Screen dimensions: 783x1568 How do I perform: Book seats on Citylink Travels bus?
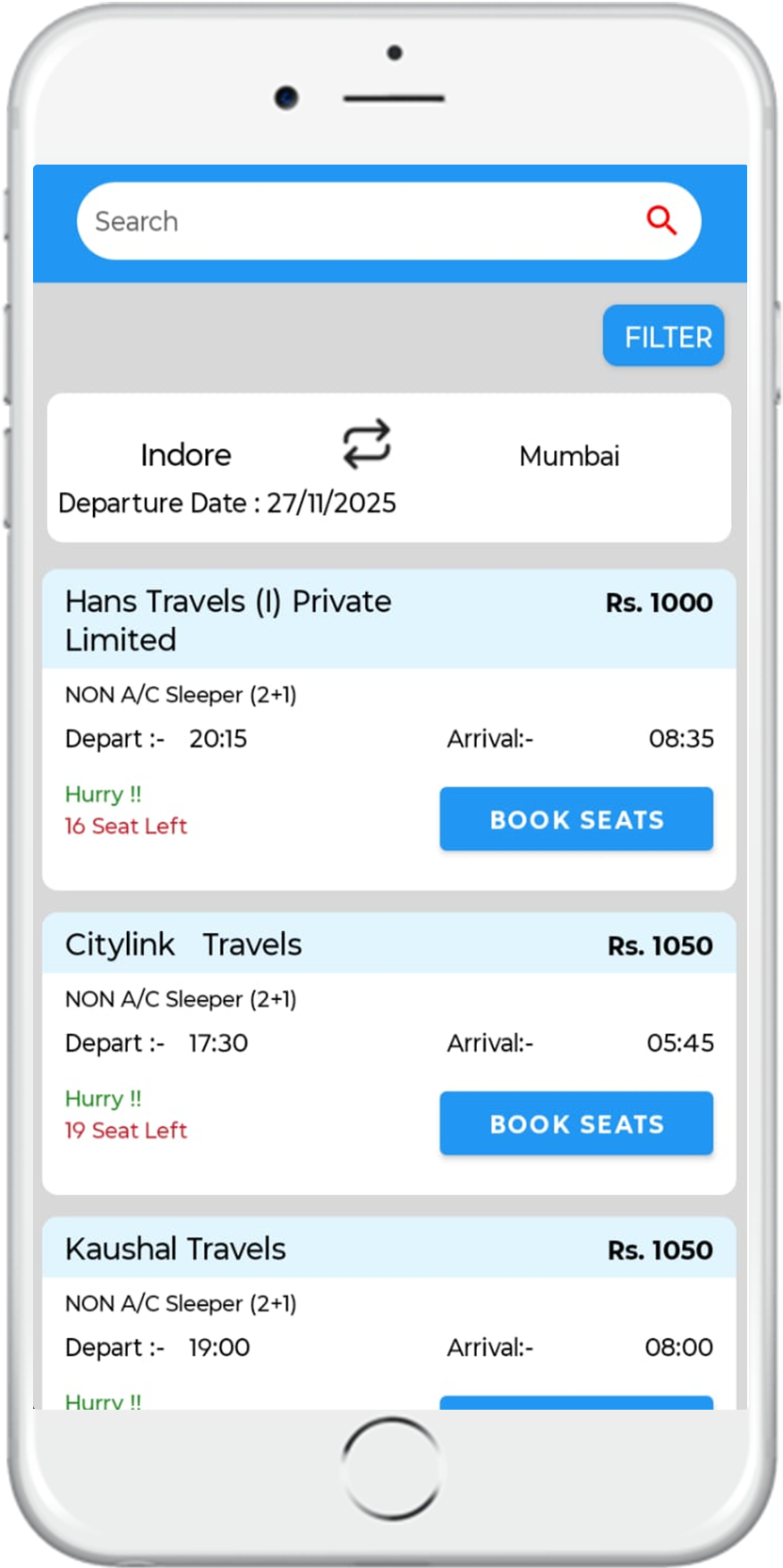[x=576, y=1123]
